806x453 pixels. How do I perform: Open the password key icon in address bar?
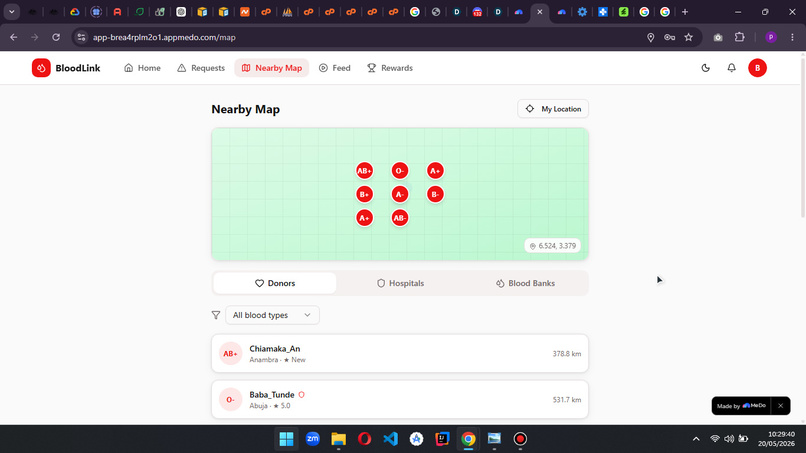pos(669,37)
